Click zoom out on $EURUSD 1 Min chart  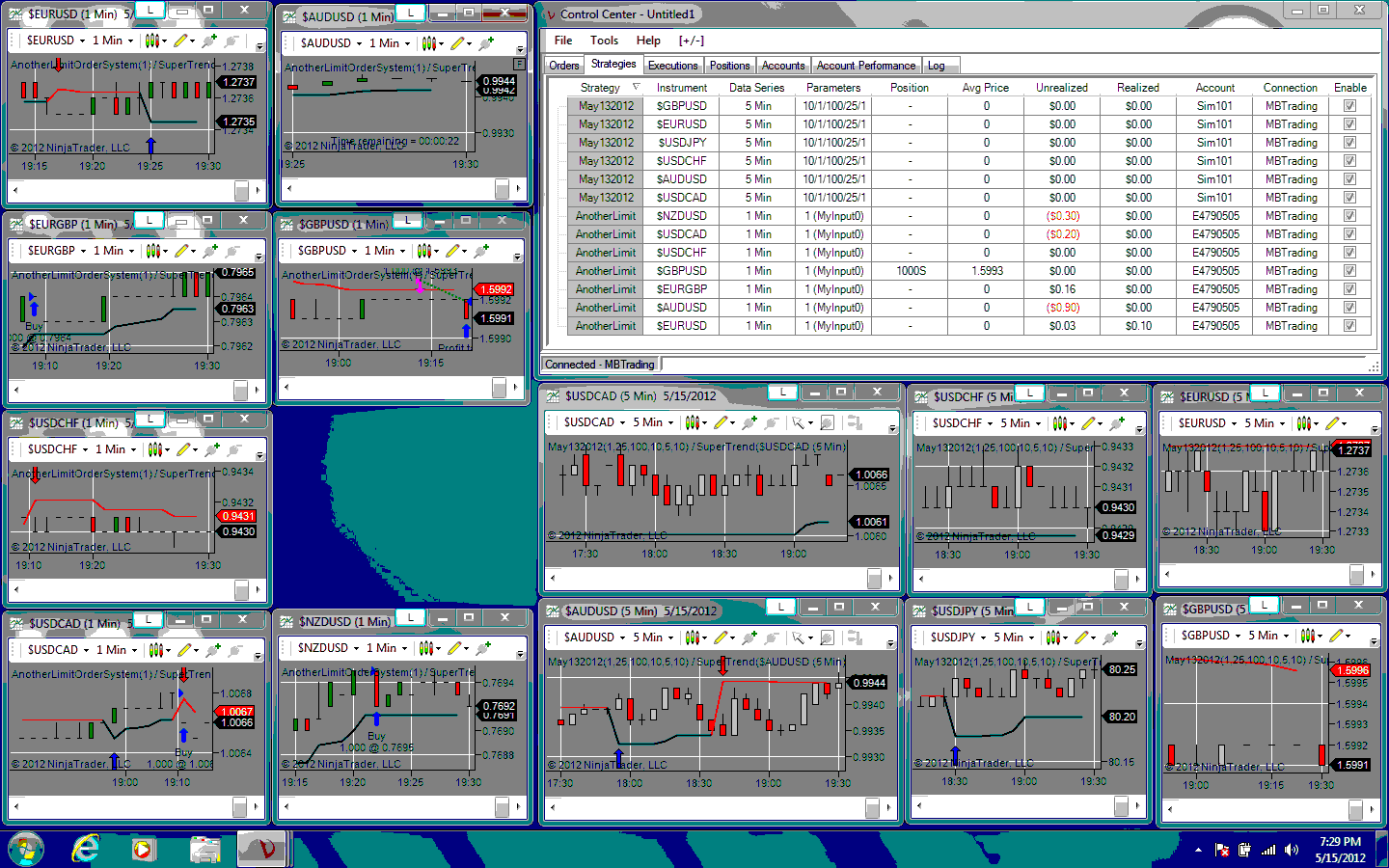[x=231, y=41]
